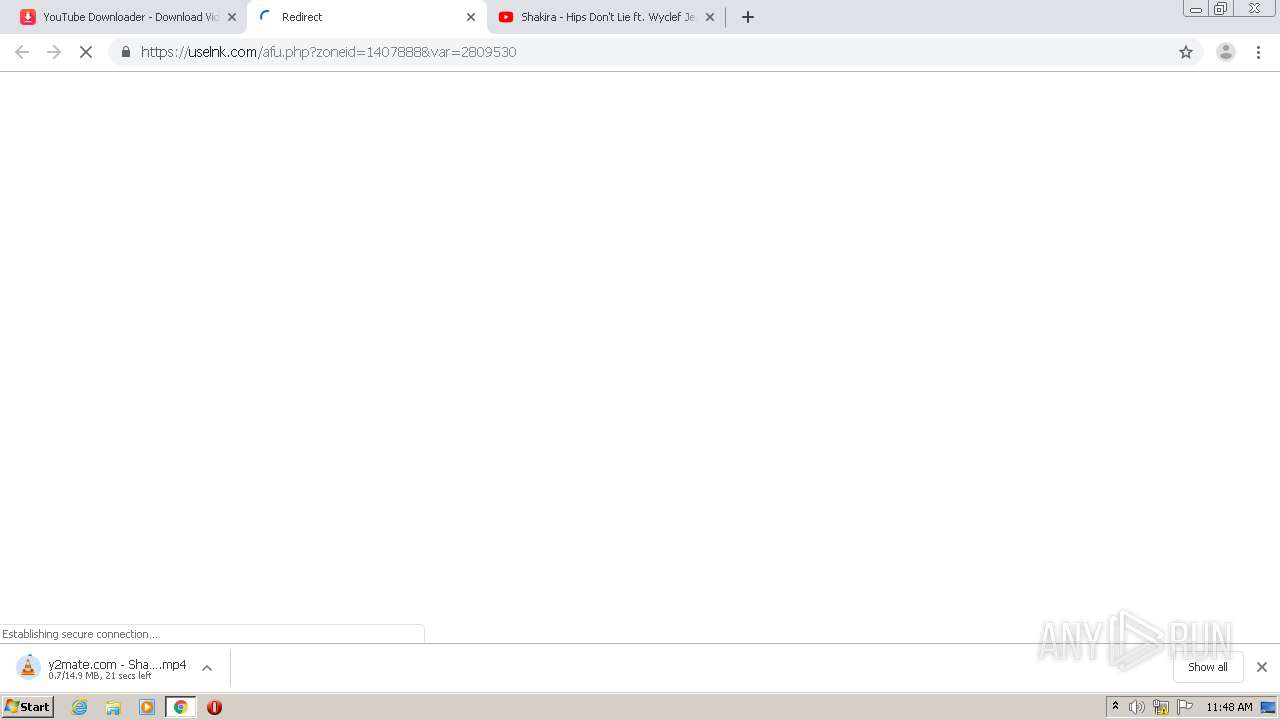Switch to Shakira Hips Don't Lie tab
Screen dimensions: 1280x720
(x=607, y=17)
